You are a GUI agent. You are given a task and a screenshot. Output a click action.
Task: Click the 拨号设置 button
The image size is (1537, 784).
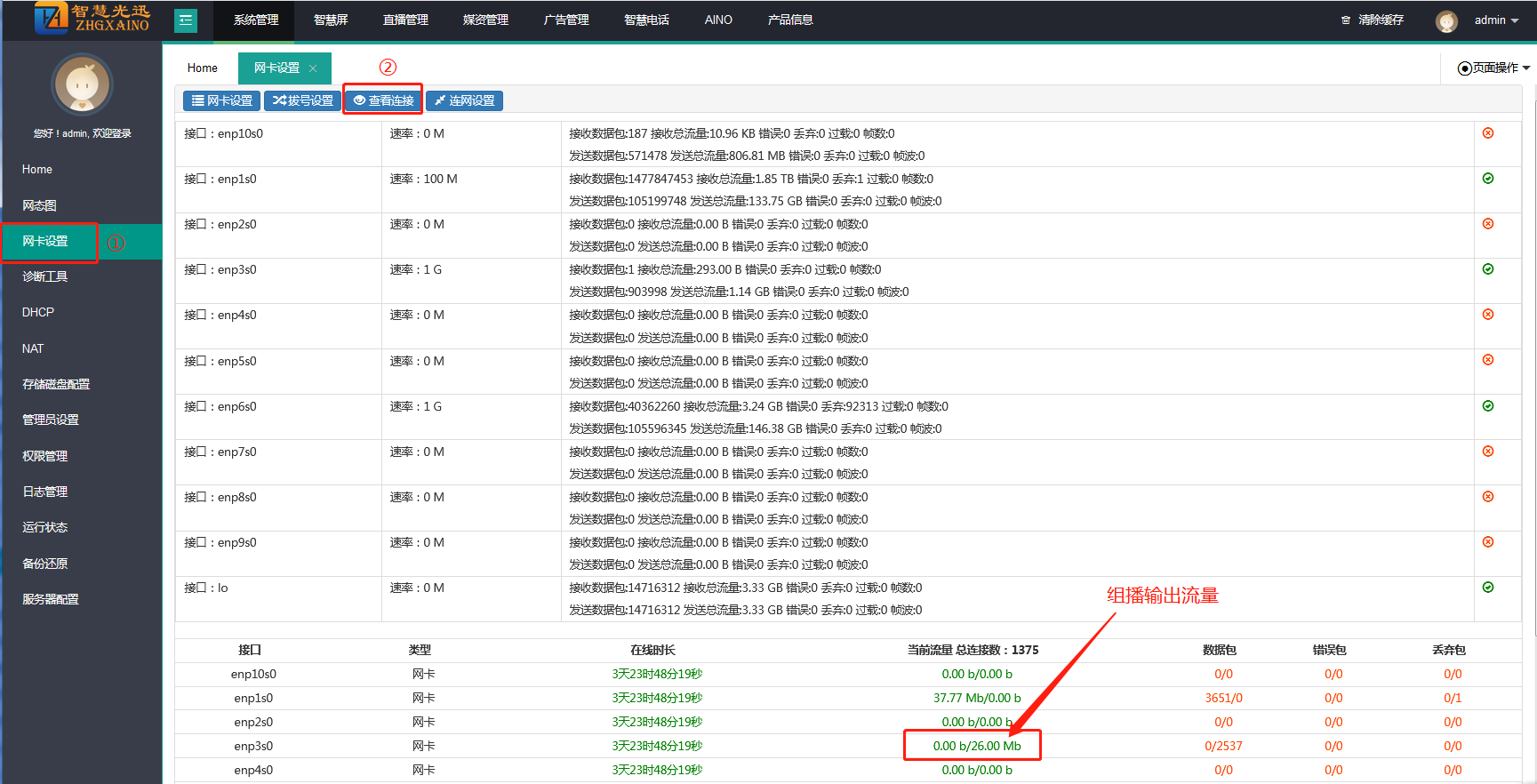click(303, 101)
